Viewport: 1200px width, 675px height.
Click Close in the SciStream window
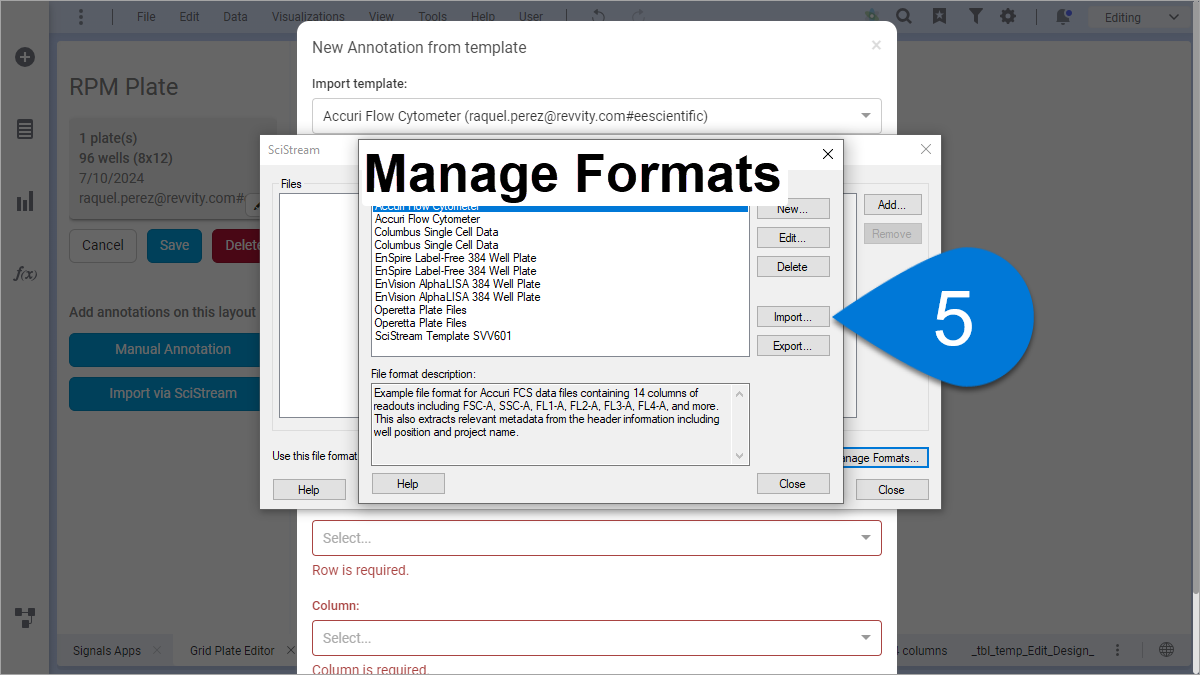click(x=892, y=490)
